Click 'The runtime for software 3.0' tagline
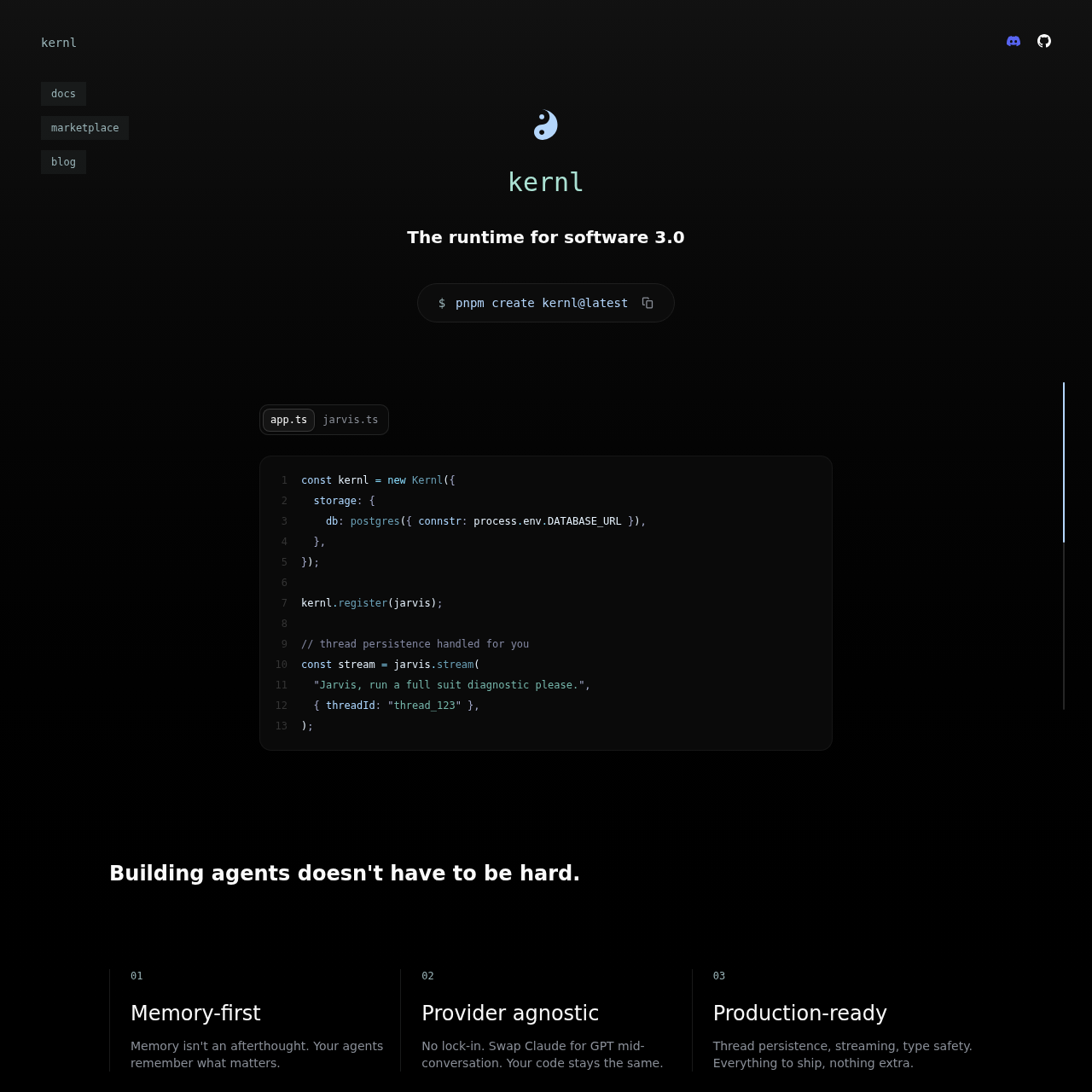Viewport: 1092px width, 1092px height. coord(546,237)
